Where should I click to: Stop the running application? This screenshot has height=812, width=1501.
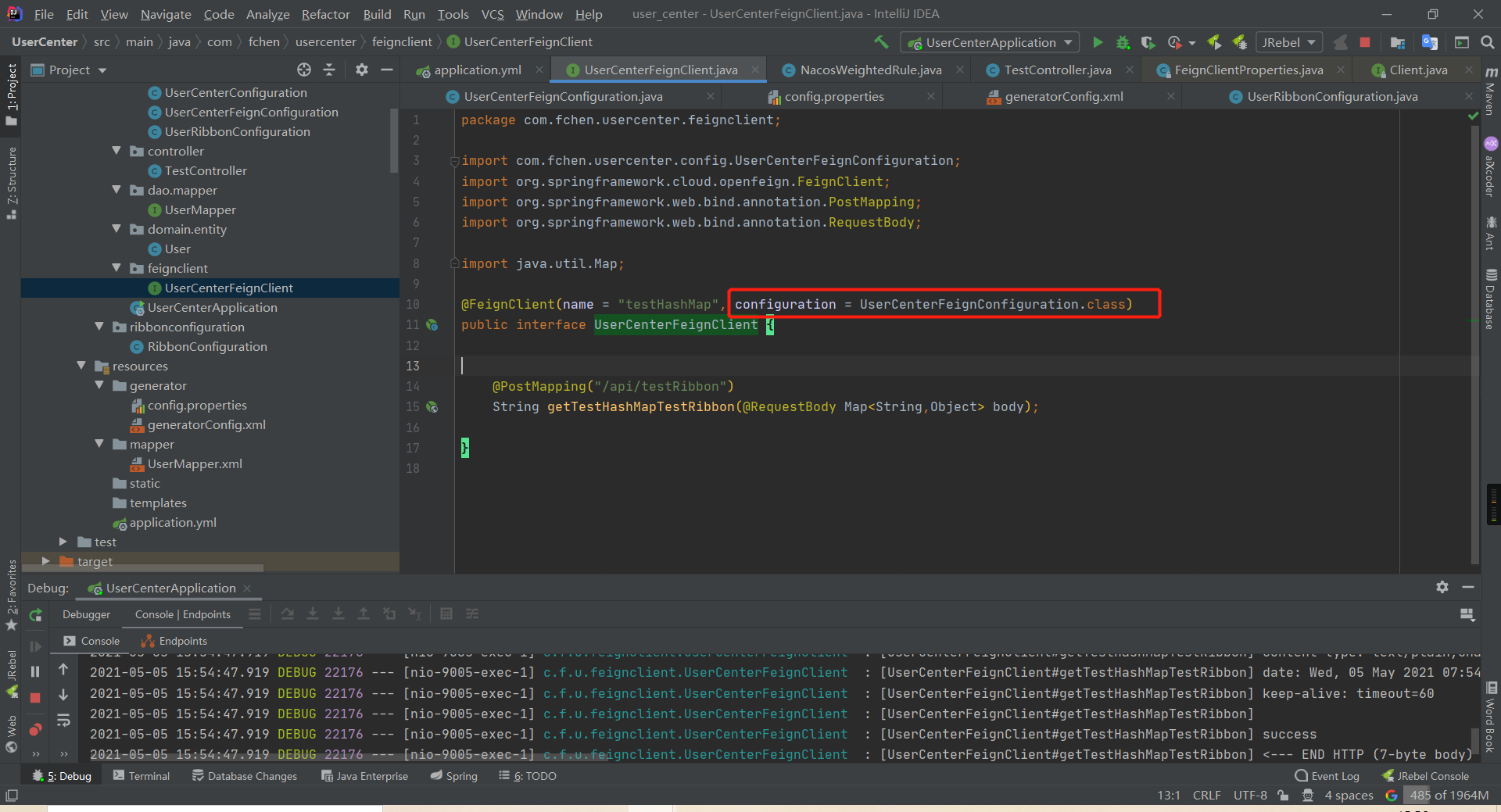[1367, 42]
